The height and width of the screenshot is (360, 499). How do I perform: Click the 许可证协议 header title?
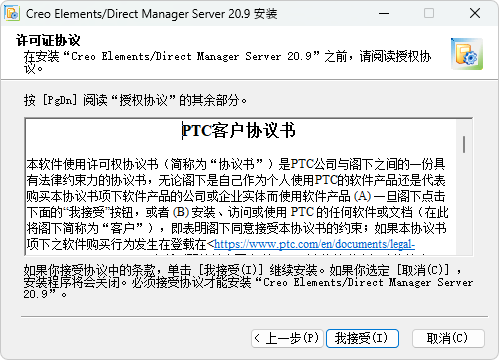48,40
